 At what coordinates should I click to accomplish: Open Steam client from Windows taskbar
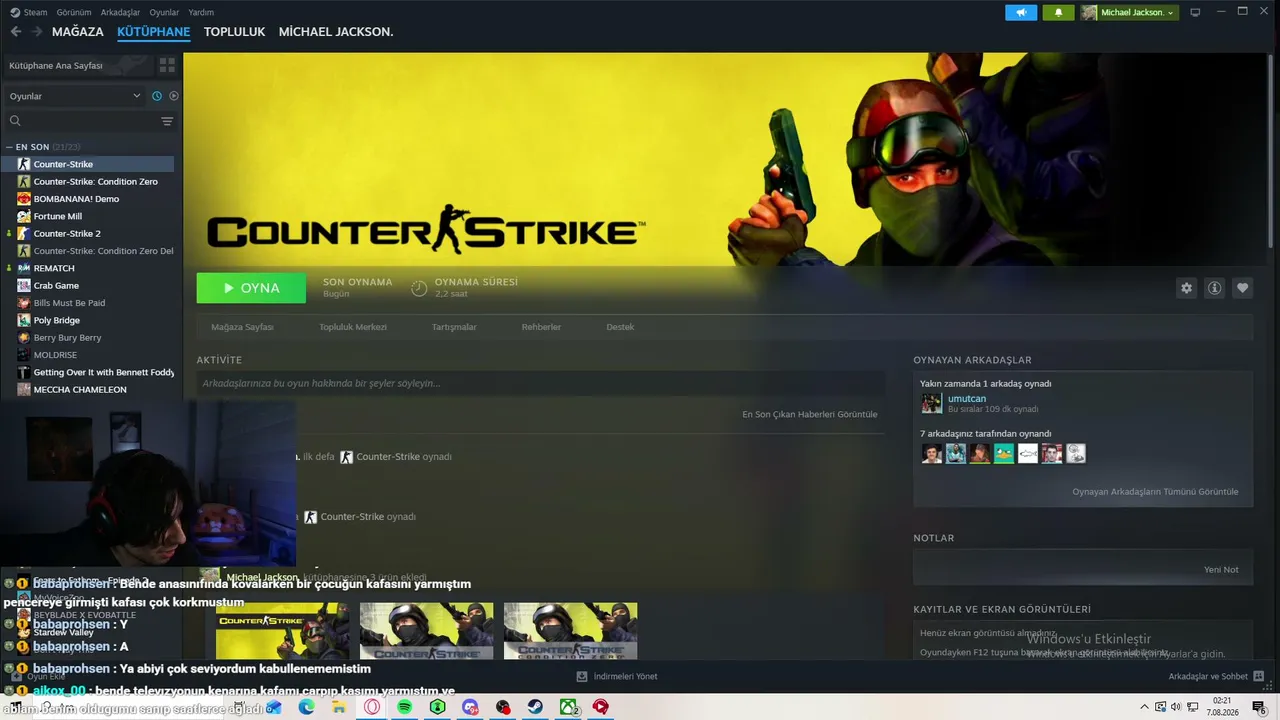536,707
